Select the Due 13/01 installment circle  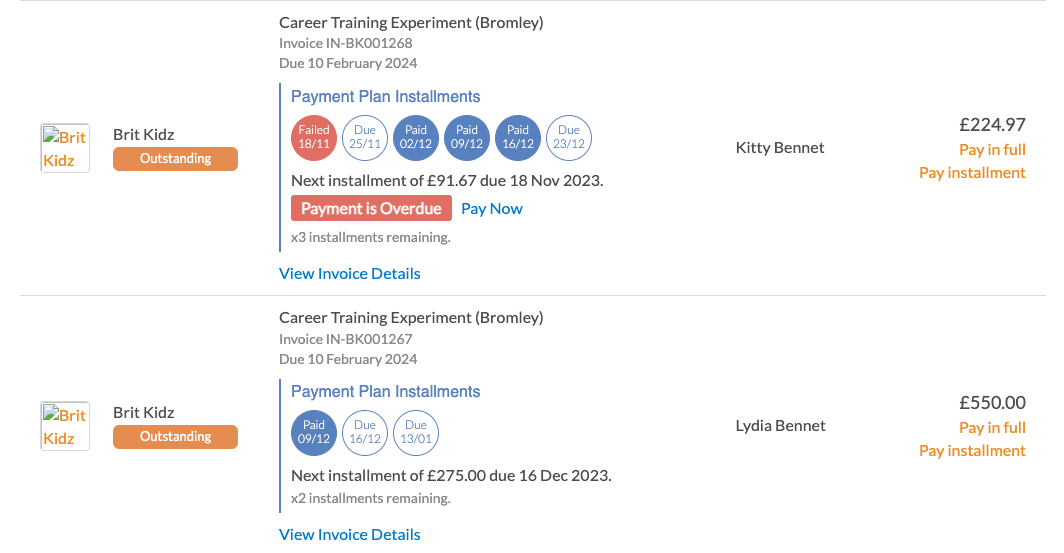pos(416,433)
